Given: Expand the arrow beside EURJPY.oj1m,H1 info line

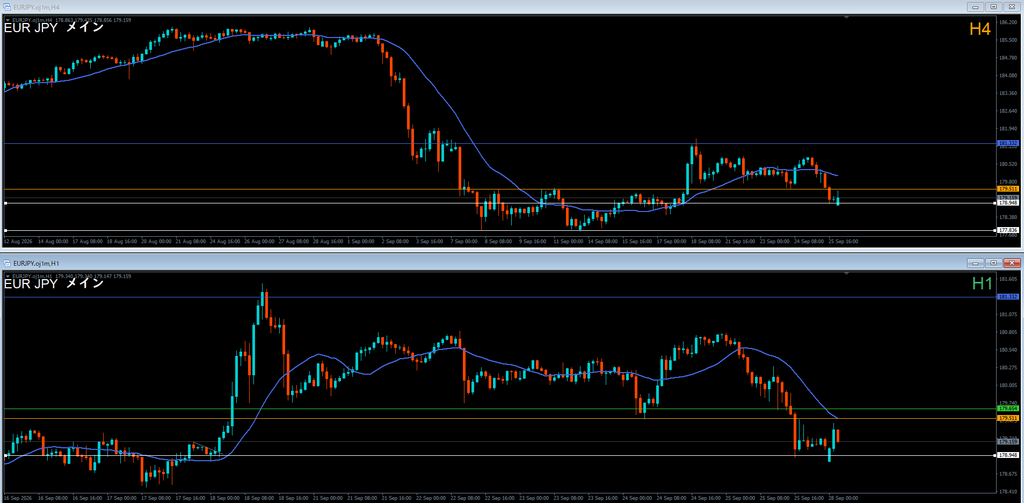Looking at the screenshot, I should pyautogui.click(x=7, y=276).
